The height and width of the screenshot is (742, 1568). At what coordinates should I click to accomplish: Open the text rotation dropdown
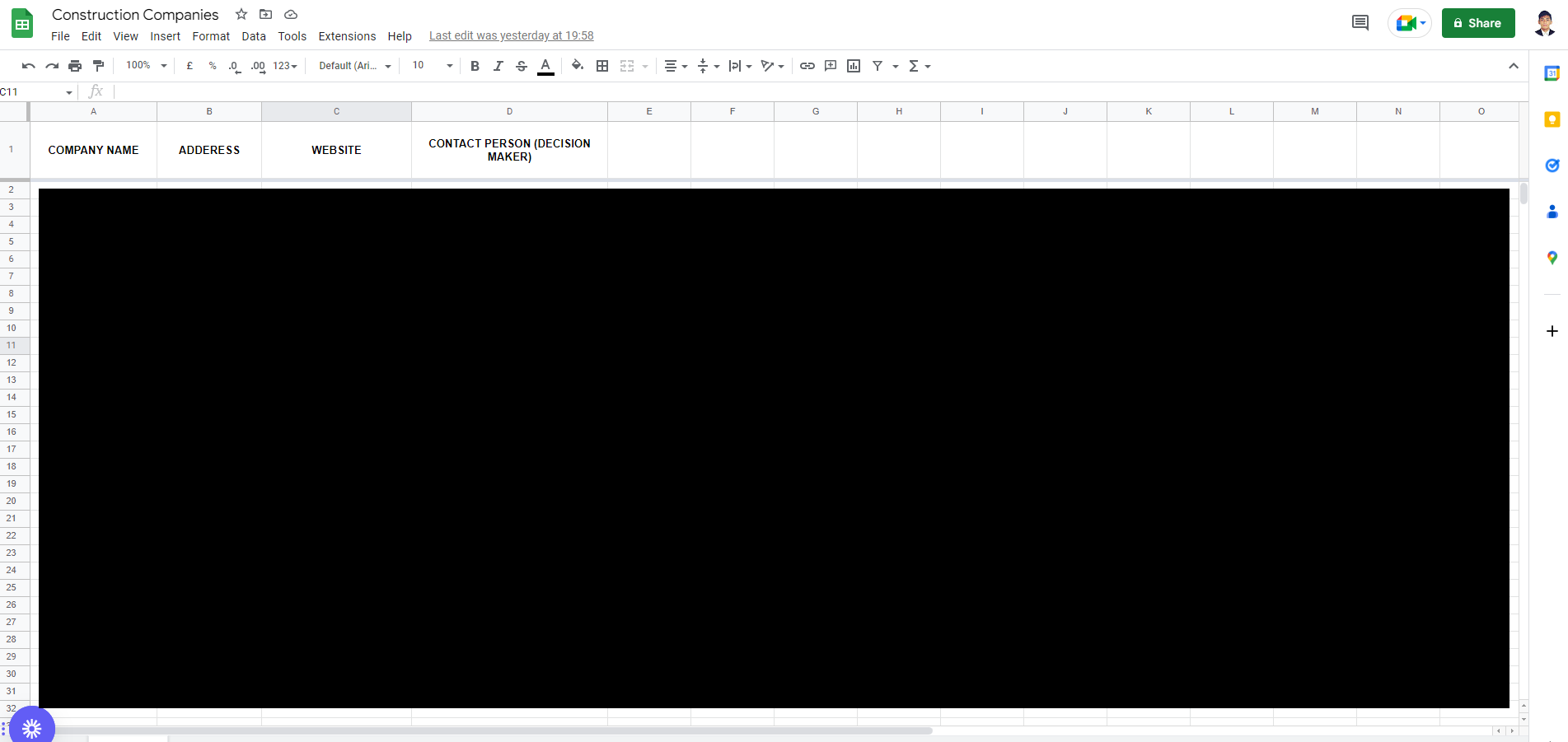(x=772, y=66)
